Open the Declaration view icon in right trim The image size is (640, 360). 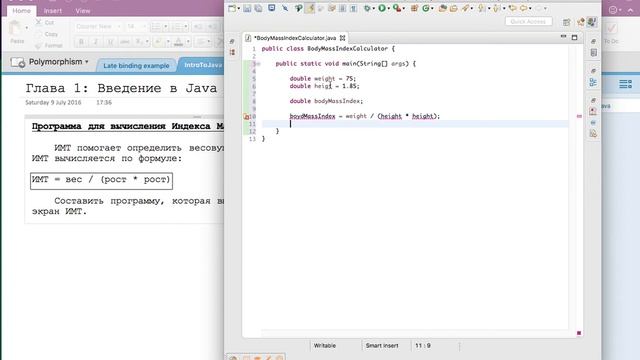tap(593, 133)
